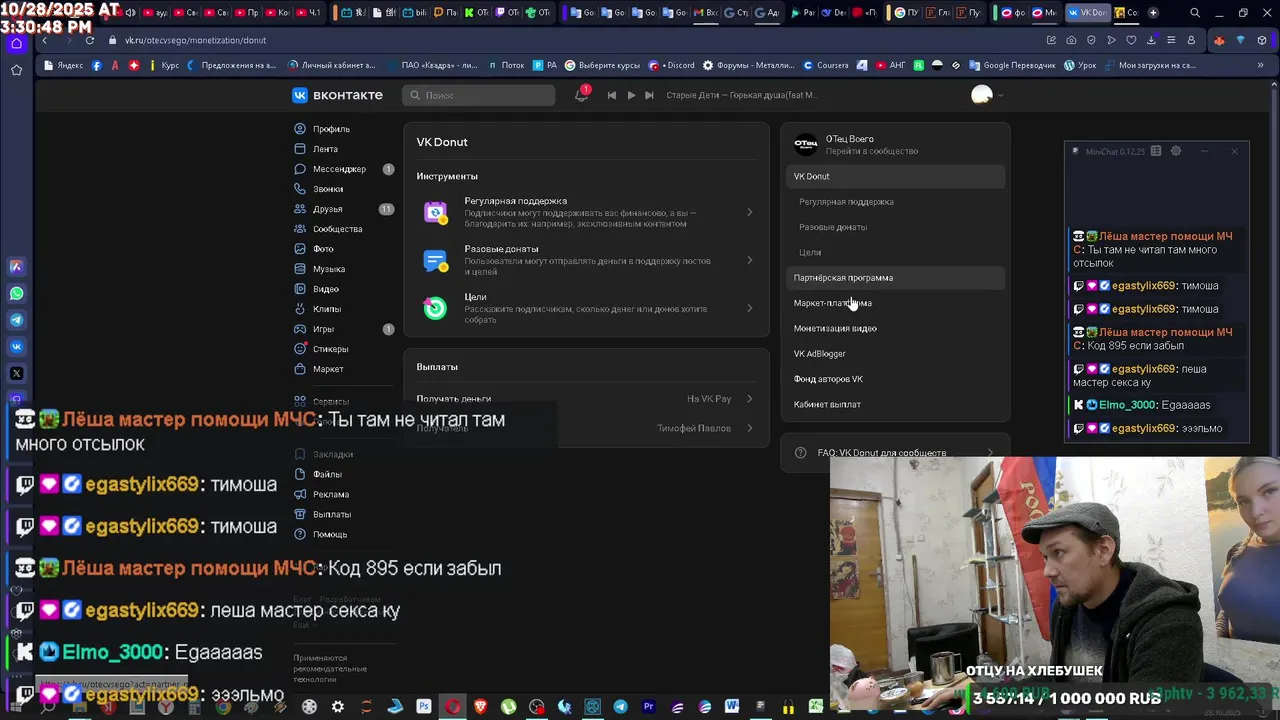Open Звонки in the left menu
Viewport: 1280px width, 720px height.
pos(328,189)
